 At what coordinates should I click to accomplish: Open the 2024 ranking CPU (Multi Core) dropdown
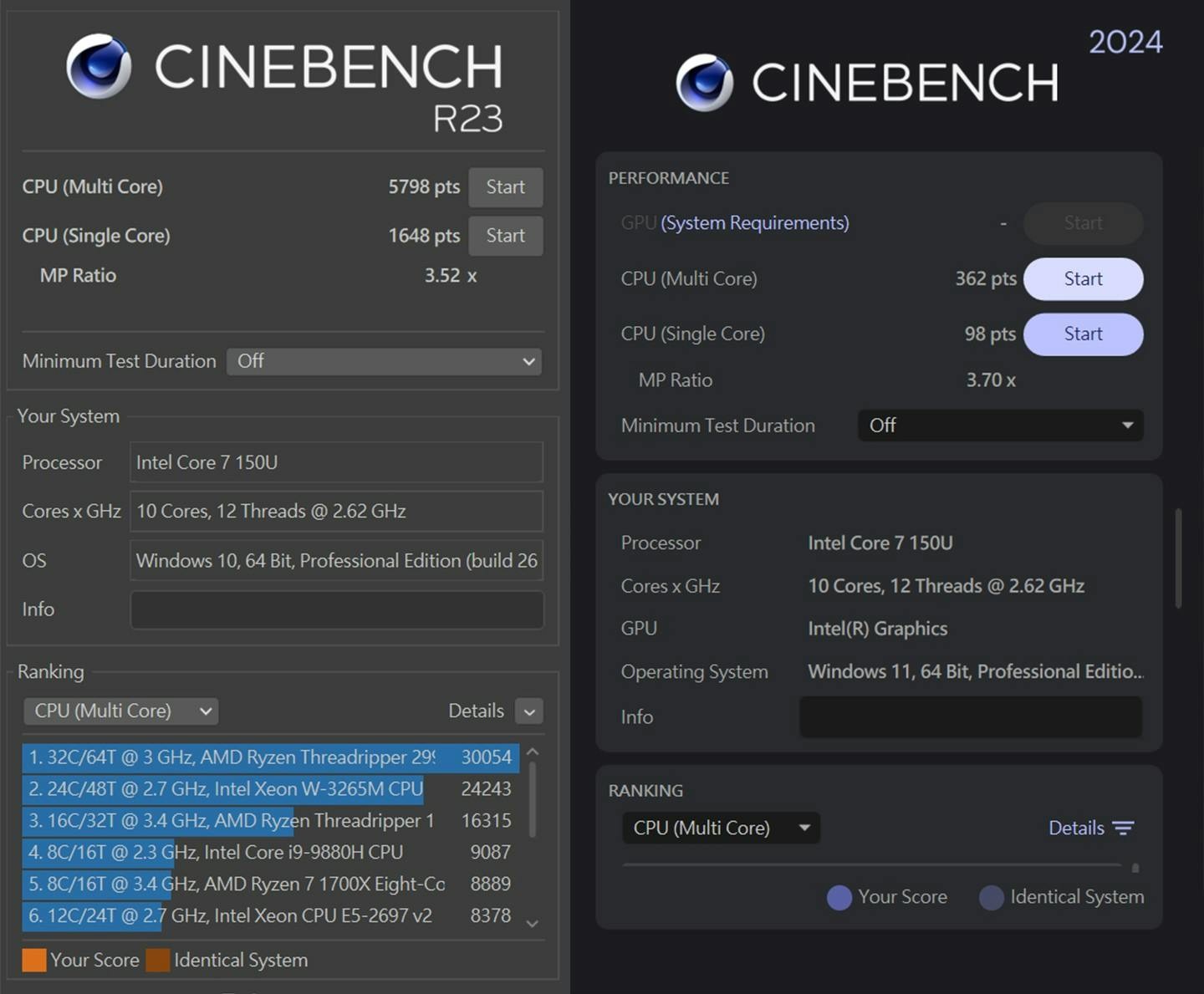pyautogui.click(x=721, y=828)
